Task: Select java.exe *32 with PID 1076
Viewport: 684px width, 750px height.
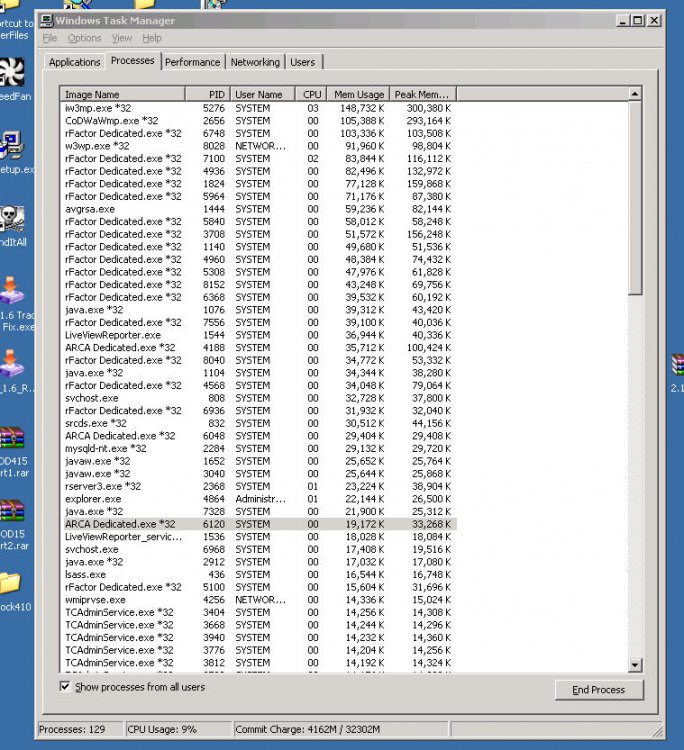Action: click(x=259, y=309)
